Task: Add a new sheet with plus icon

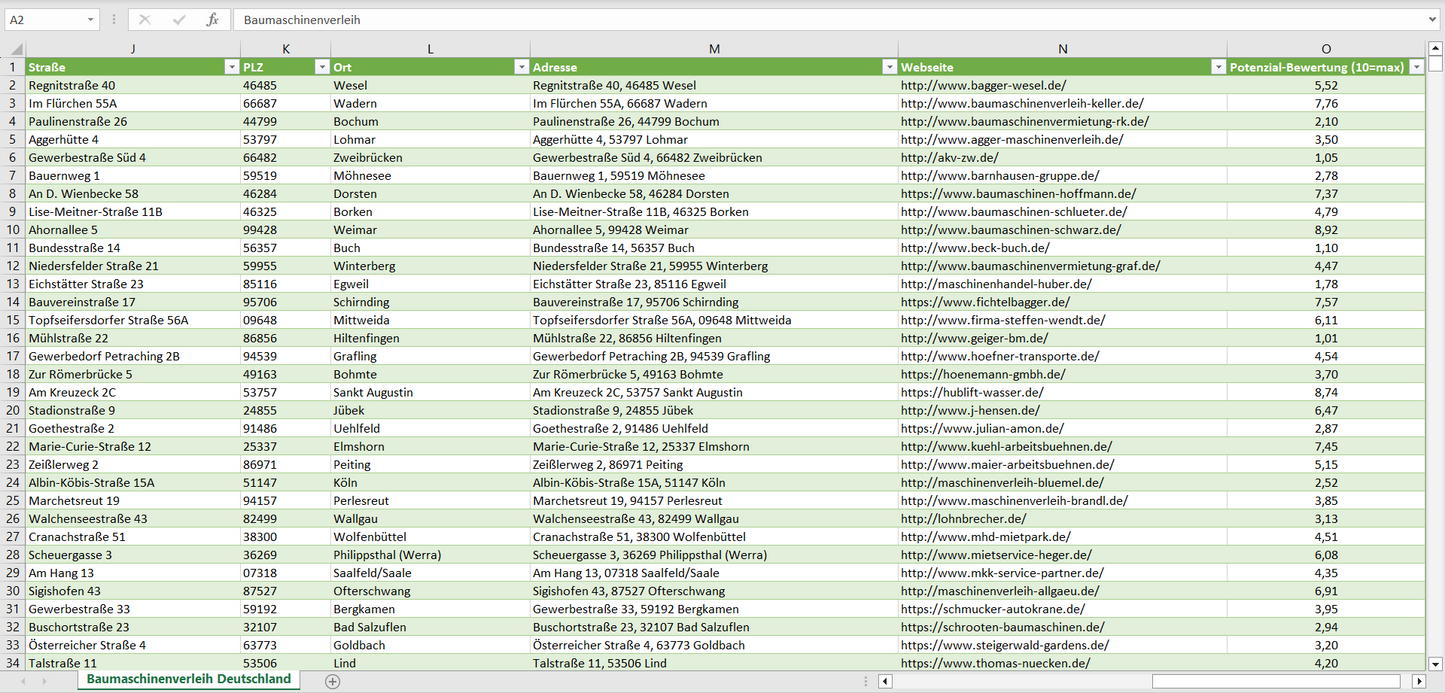Action: (333, 681)
